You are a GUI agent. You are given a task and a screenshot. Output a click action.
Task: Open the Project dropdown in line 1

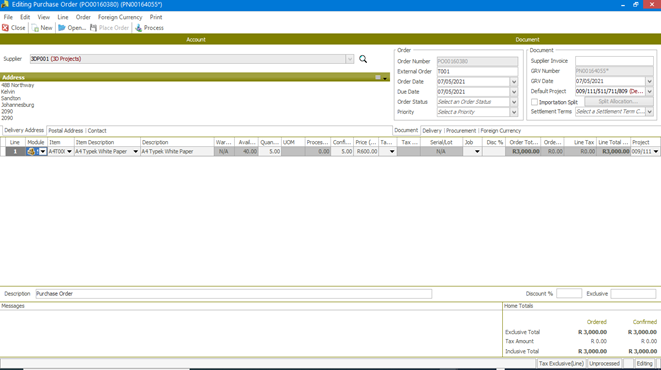pyautogui.click(x=656, y=152)
